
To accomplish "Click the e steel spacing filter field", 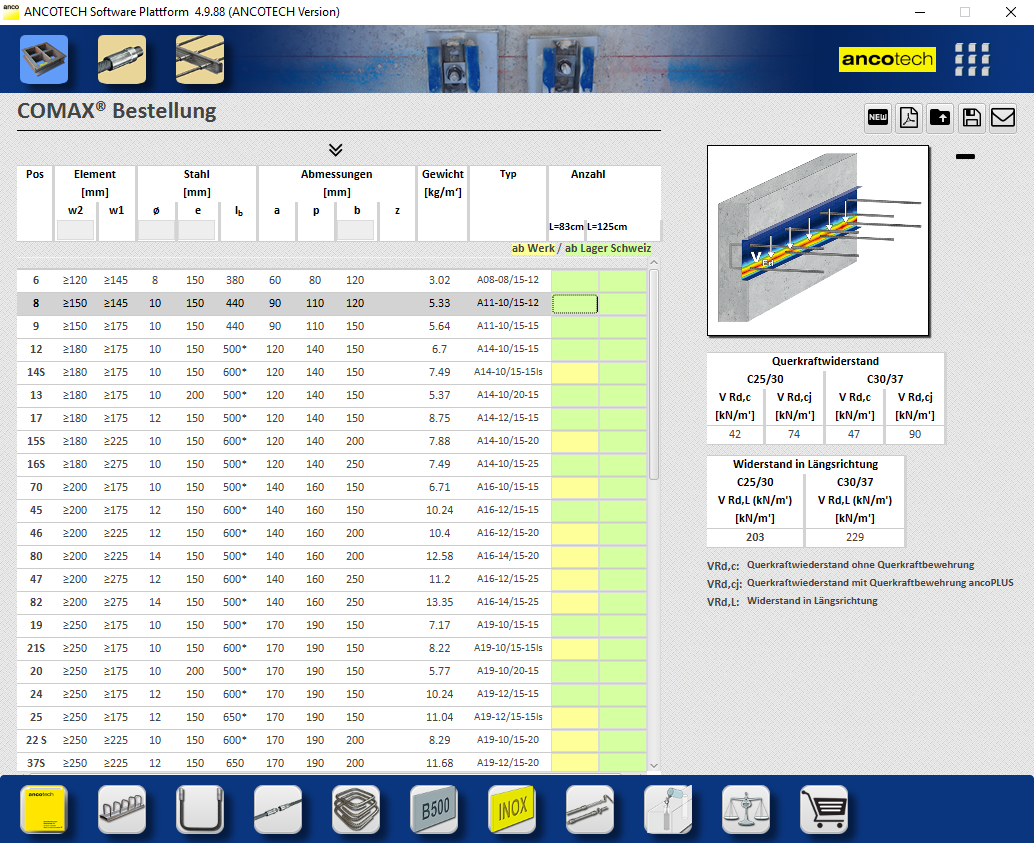I will click(x=196, y=230).
